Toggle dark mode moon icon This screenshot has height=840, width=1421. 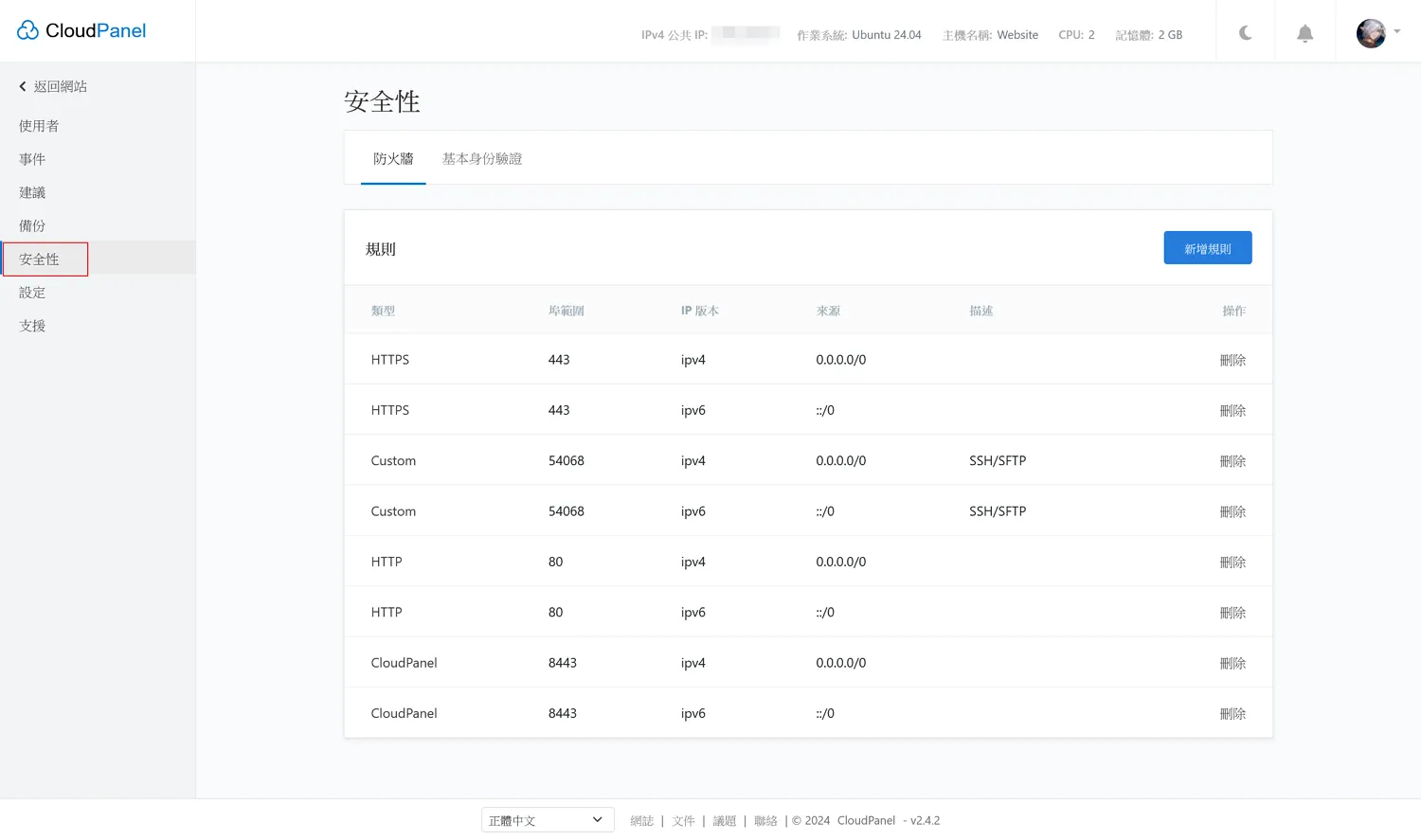tap(1245, 33)
